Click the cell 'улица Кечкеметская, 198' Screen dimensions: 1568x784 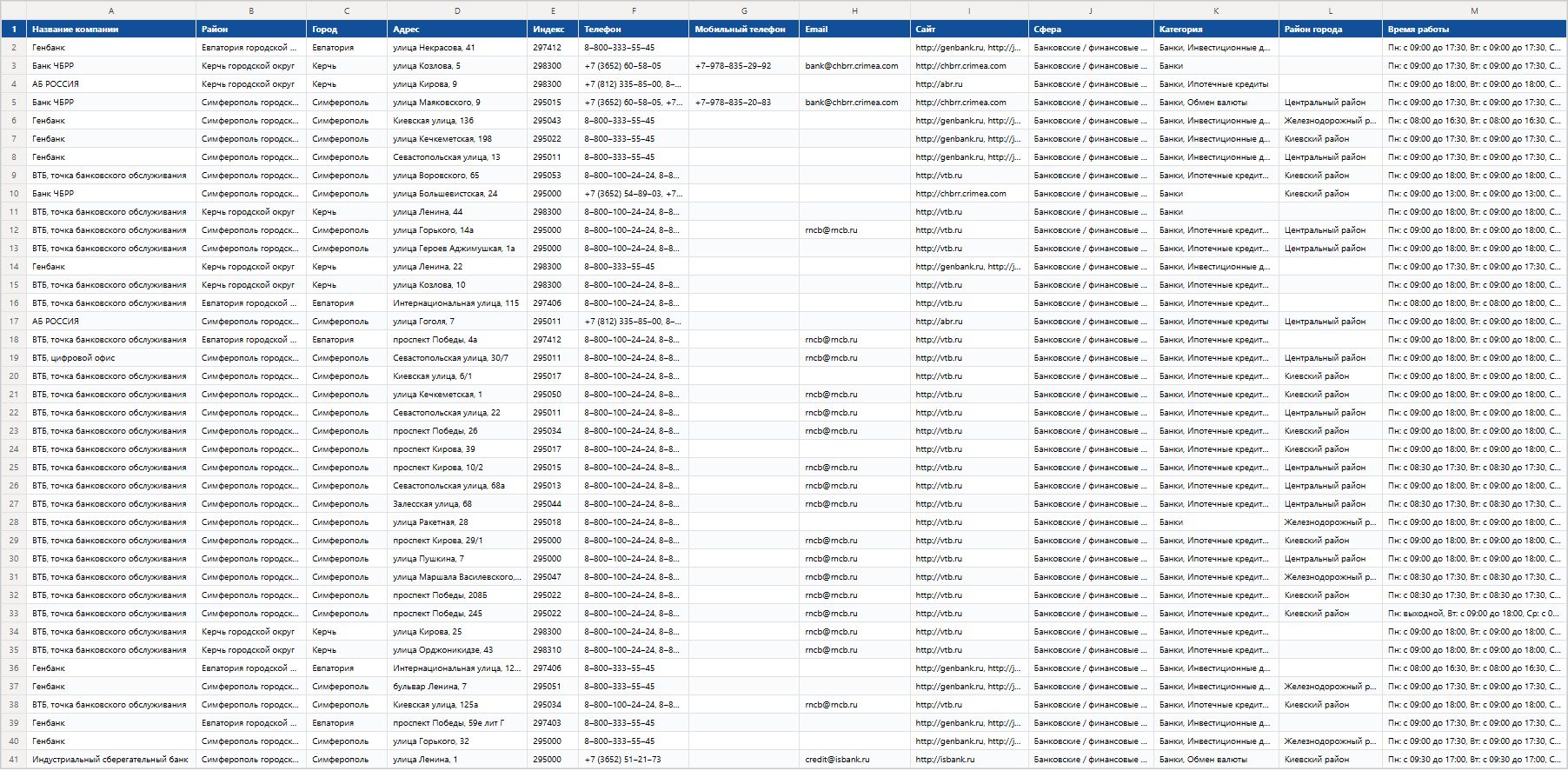457,139
